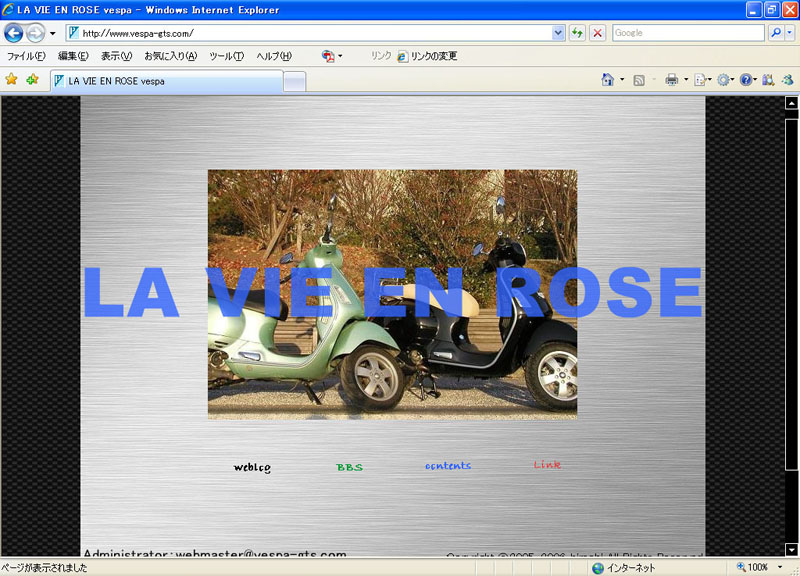Open the お気に入り(A) menu
Image resolution: width=800 pixels, height=576 pixels.
[170, 56]
